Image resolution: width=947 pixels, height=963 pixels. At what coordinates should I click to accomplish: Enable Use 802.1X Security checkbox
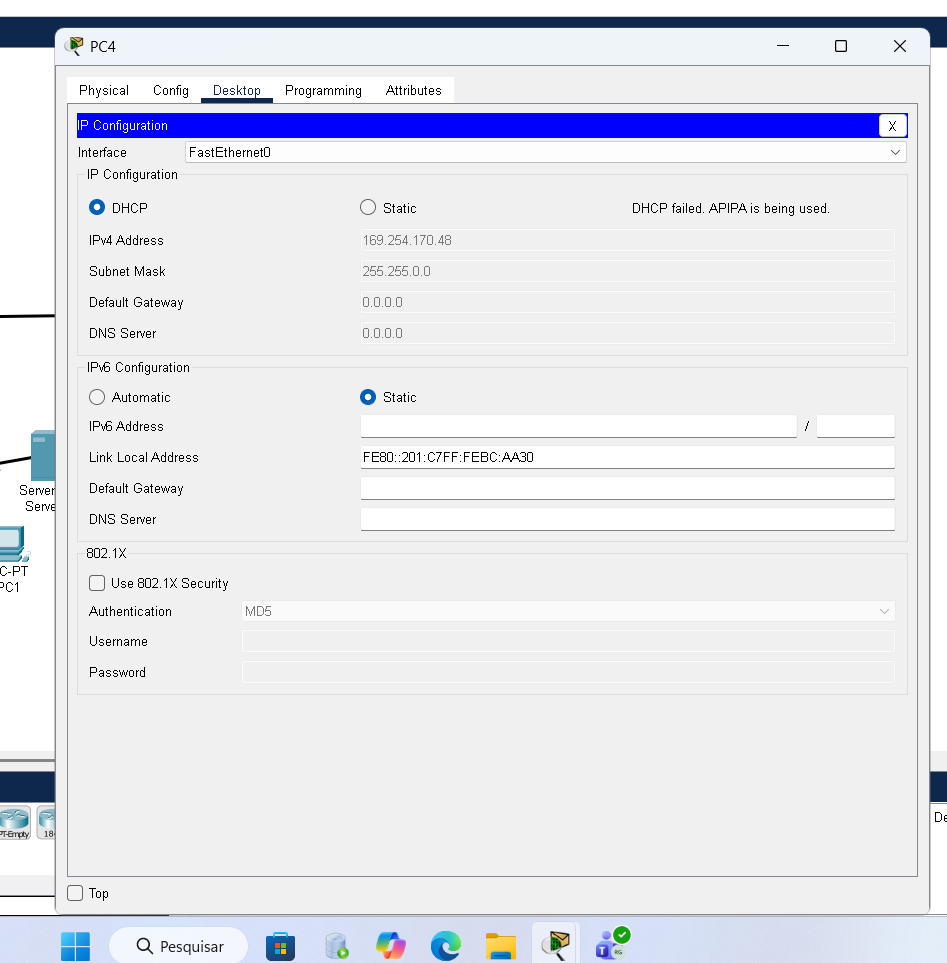click(x=97, y=583)
